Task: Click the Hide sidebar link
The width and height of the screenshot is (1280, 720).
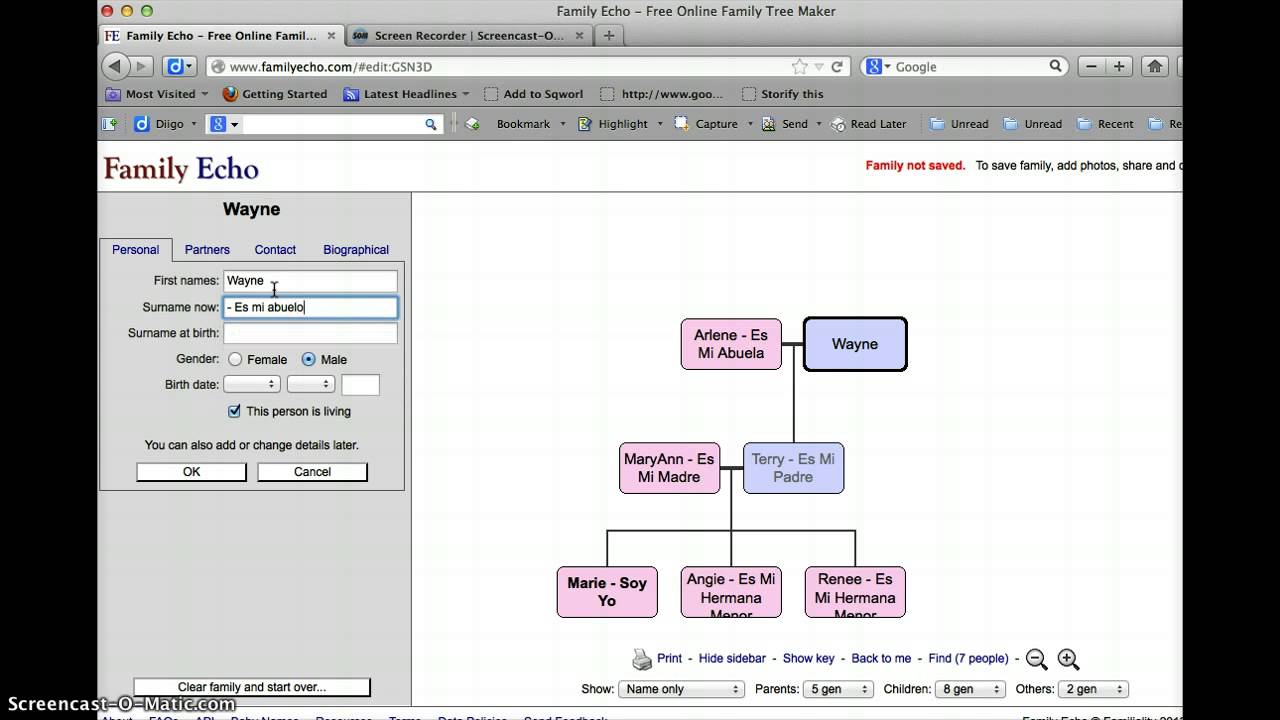Action: [732, 658]
